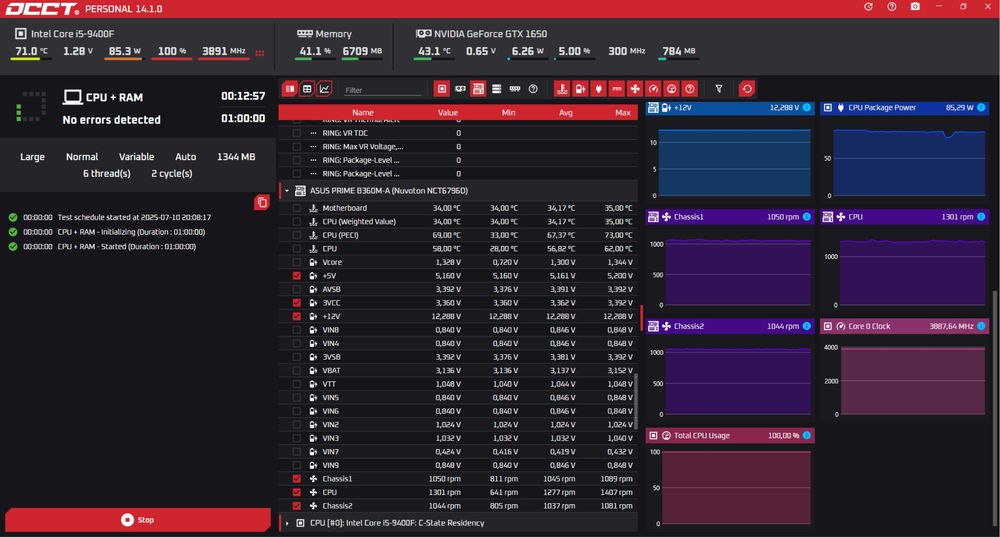
Task: Click the Filter text field
Action: (x=383, y=90)
